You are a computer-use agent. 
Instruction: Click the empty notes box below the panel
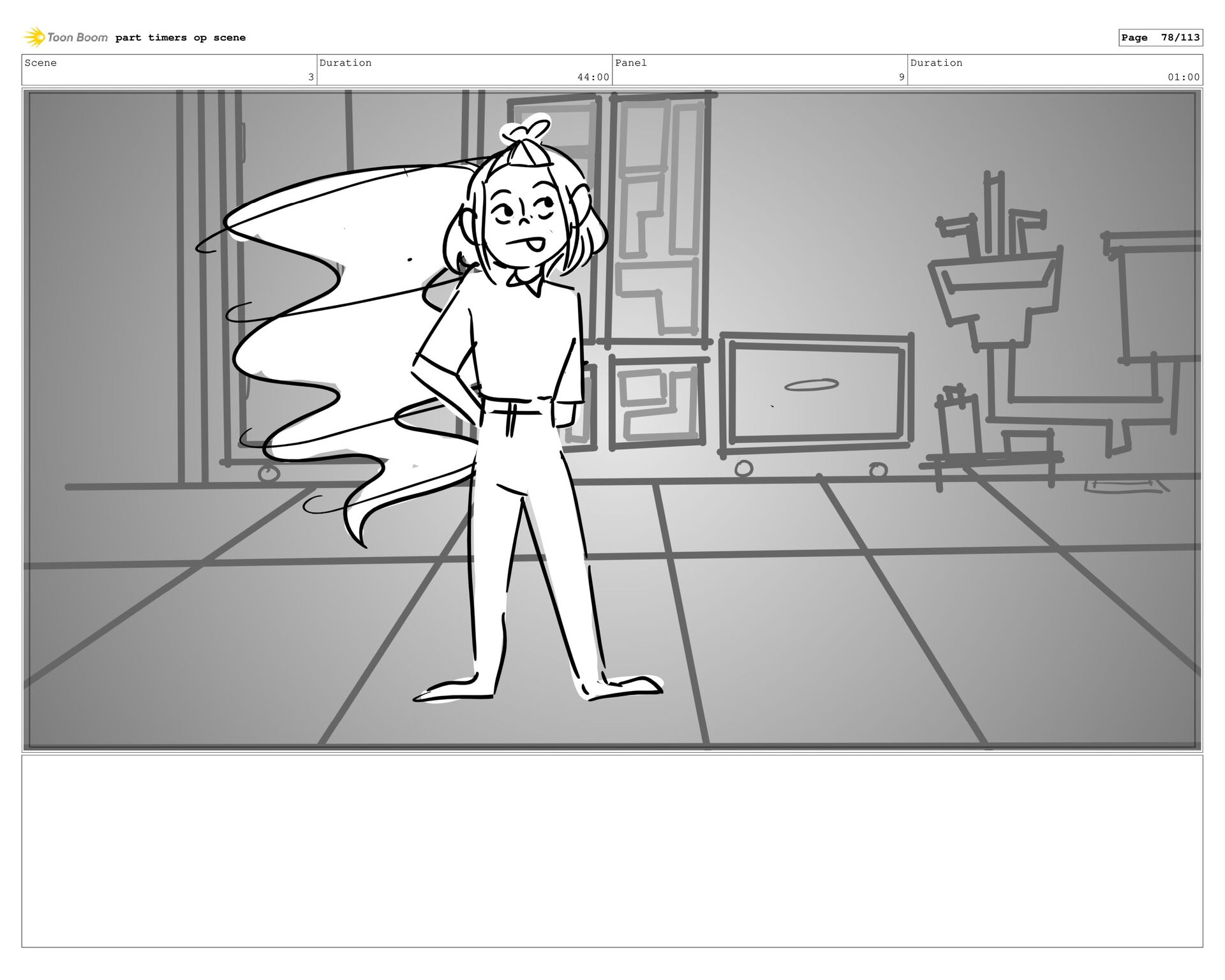[x=612, y=851]
